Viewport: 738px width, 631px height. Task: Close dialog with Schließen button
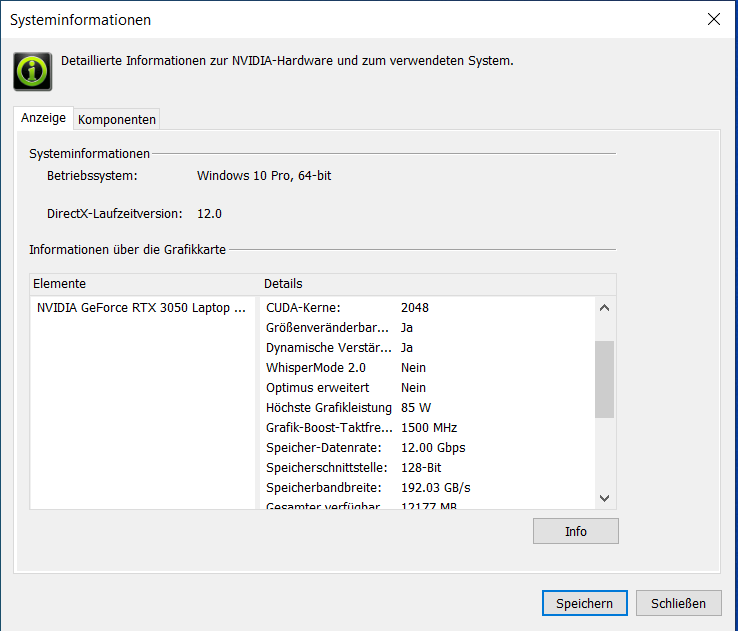tap(678, 603)
